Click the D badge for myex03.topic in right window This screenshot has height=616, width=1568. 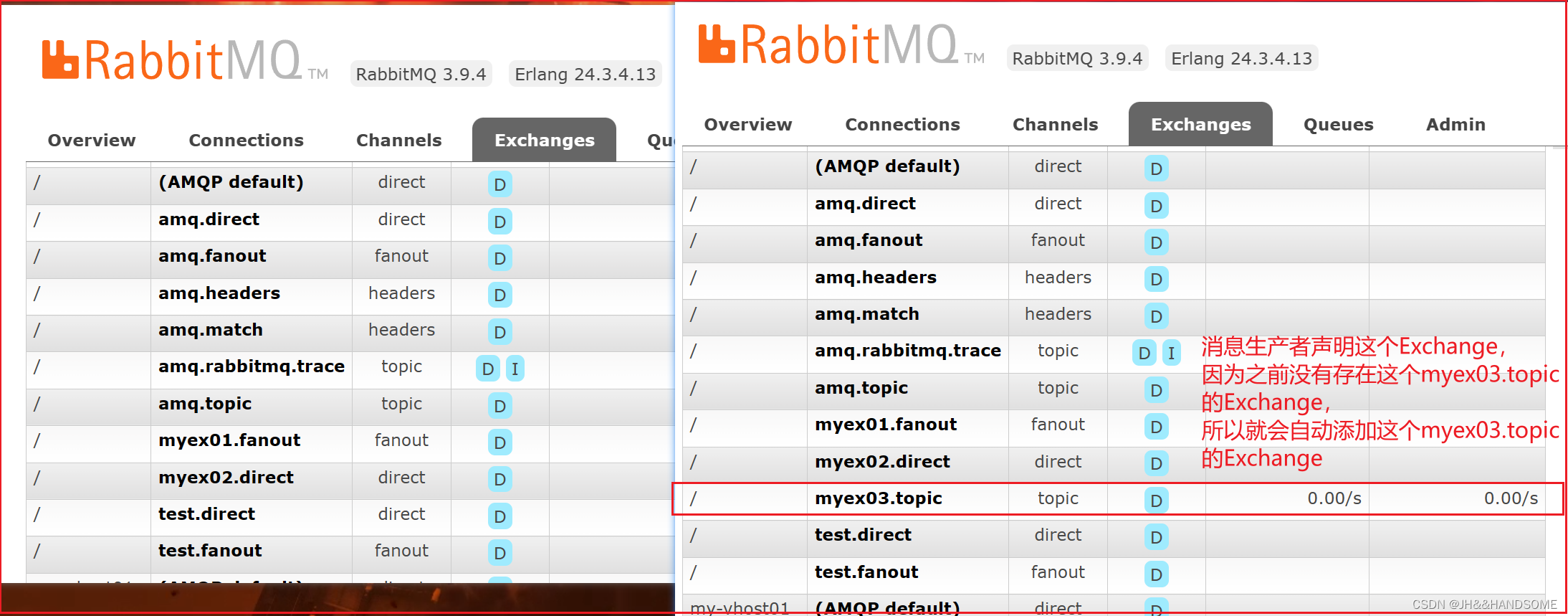click(1157, 501)
